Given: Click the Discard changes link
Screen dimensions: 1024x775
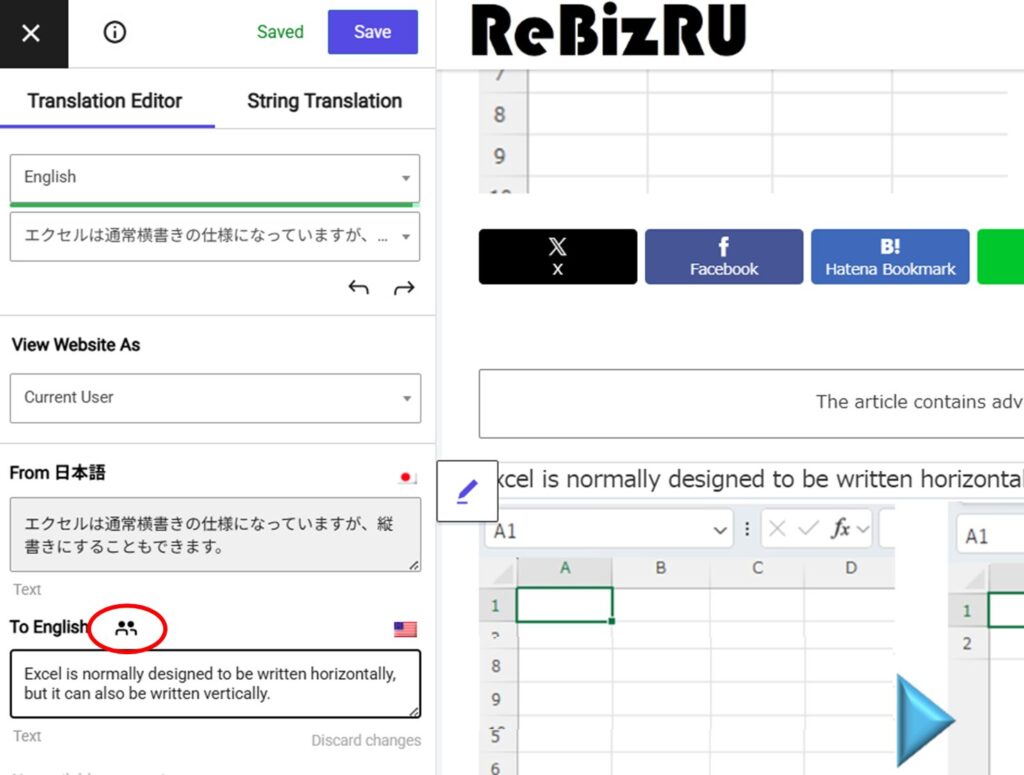Looking at the screenshot, I should (x=366, y=740).
